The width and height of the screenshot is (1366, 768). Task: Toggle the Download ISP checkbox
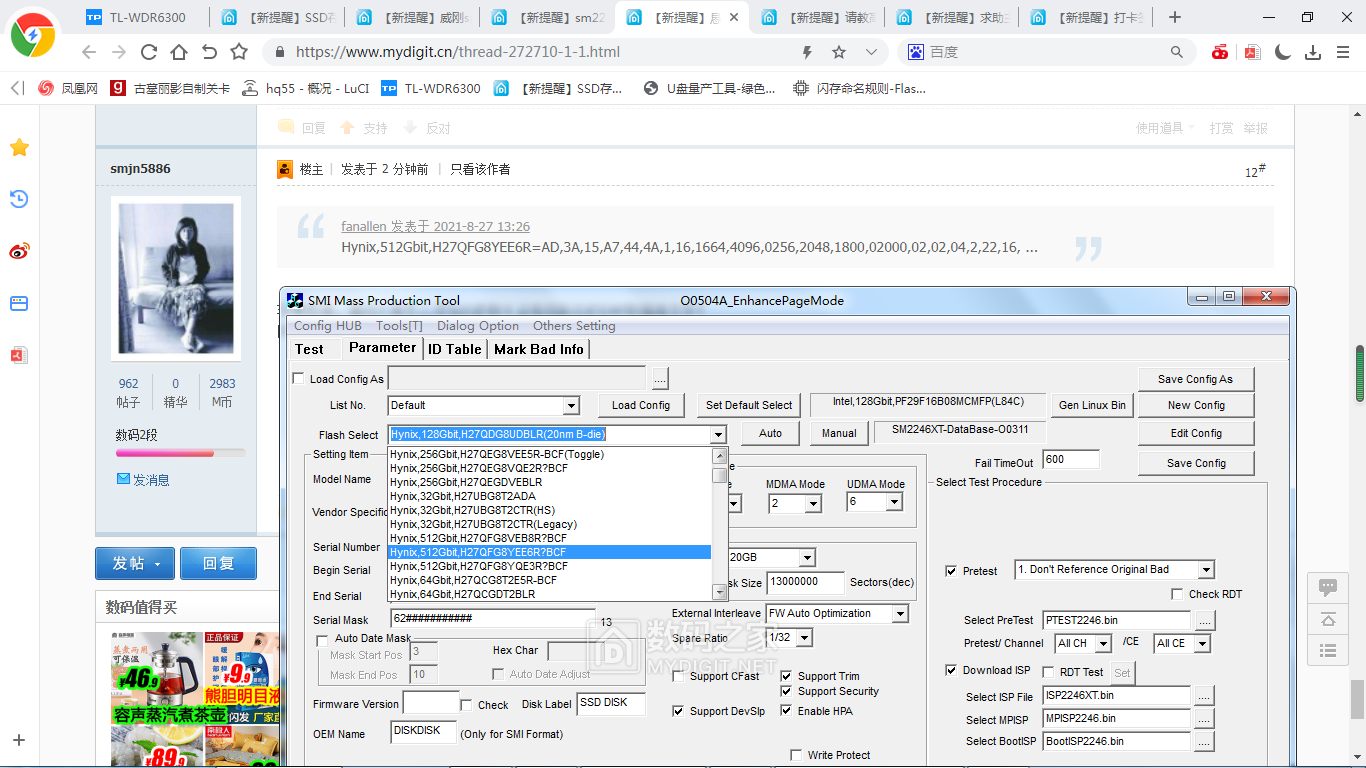[x=951, y=670]
